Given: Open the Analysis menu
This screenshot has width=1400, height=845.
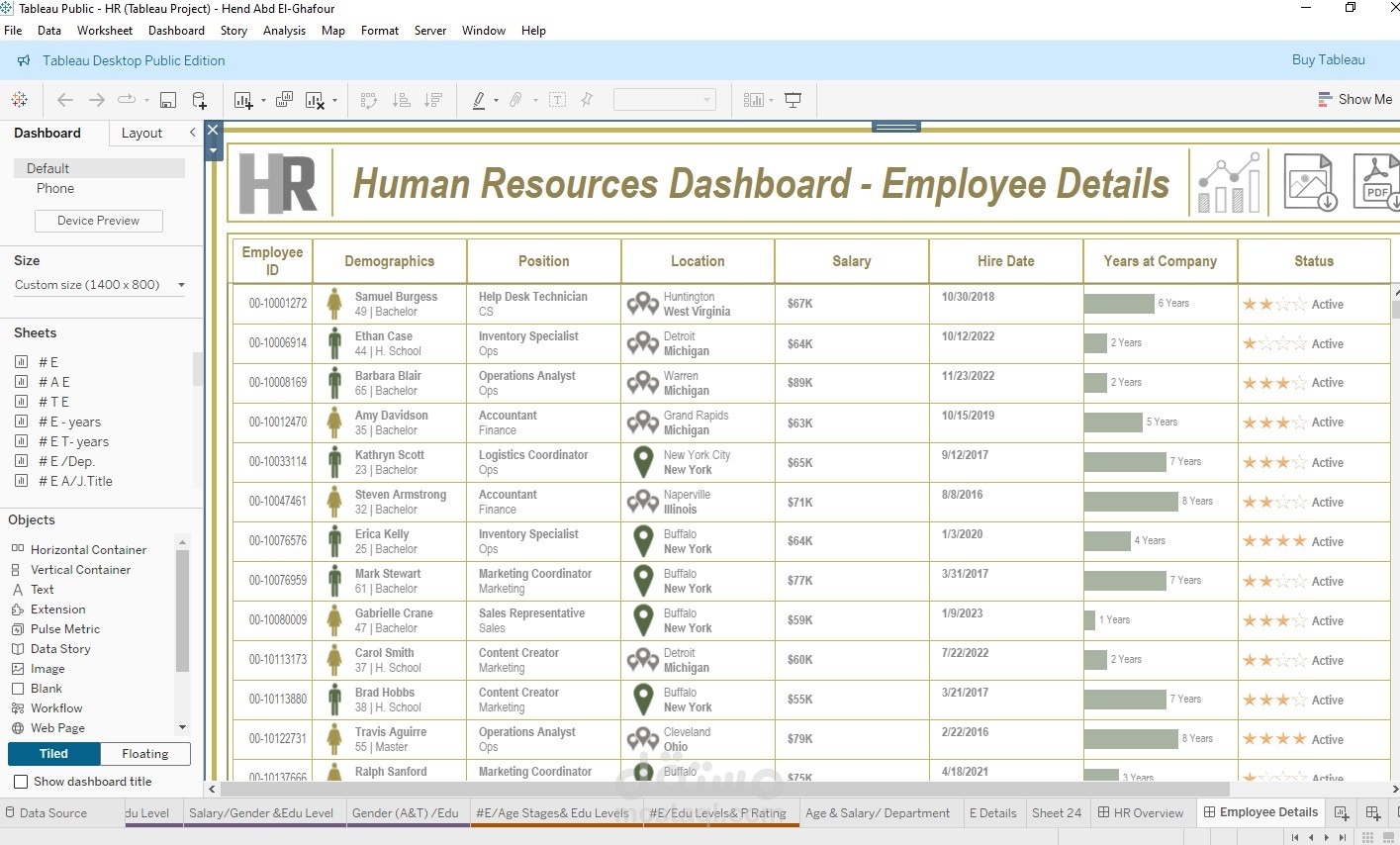Looking at the screenshot, I should (284, 31).
